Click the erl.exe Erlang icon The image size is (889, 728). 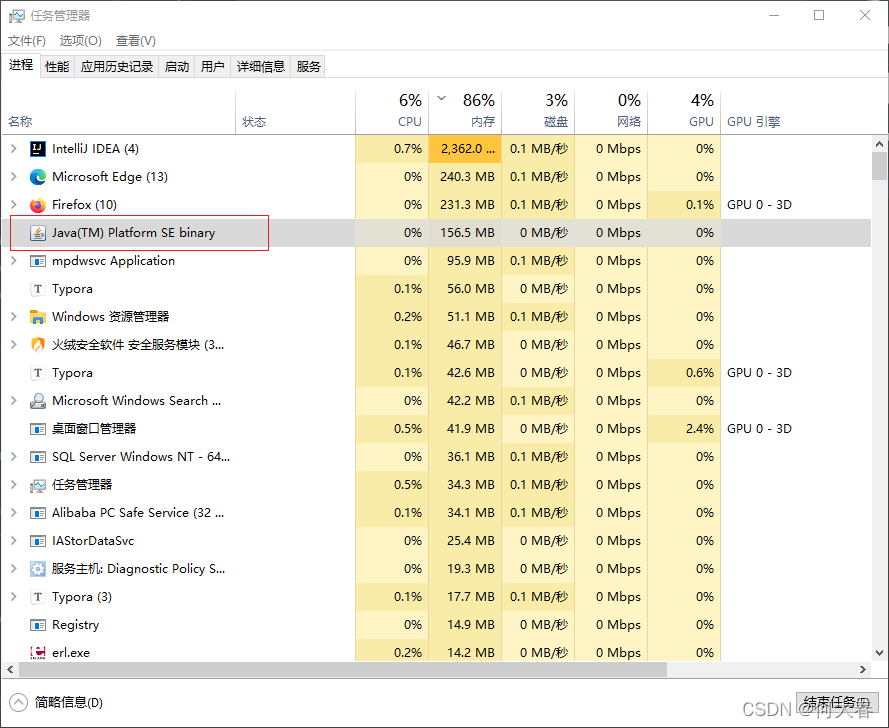(37, 653)
